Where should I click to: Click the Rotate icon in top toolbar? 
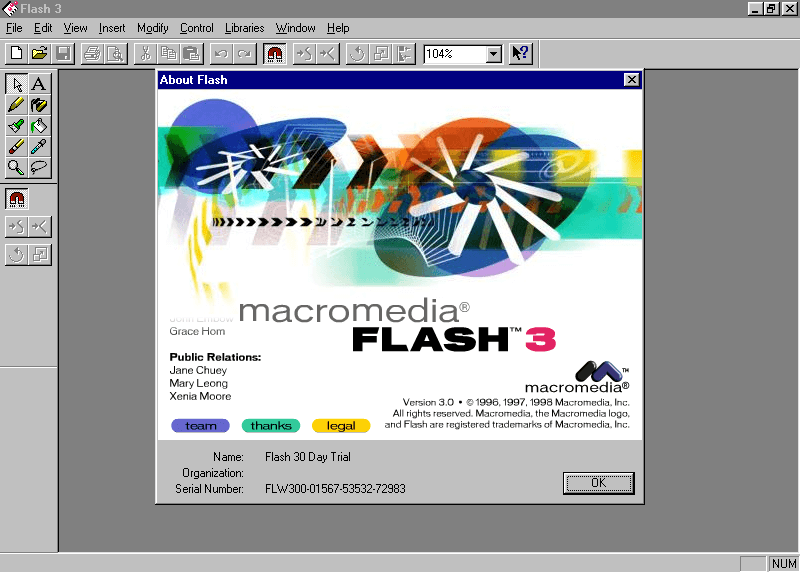click(x=357, y=54)
